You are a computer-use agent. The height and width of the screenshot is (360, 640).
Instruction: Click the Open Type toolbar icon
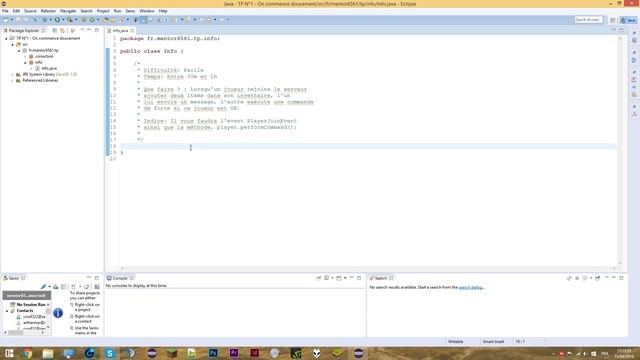106,20
